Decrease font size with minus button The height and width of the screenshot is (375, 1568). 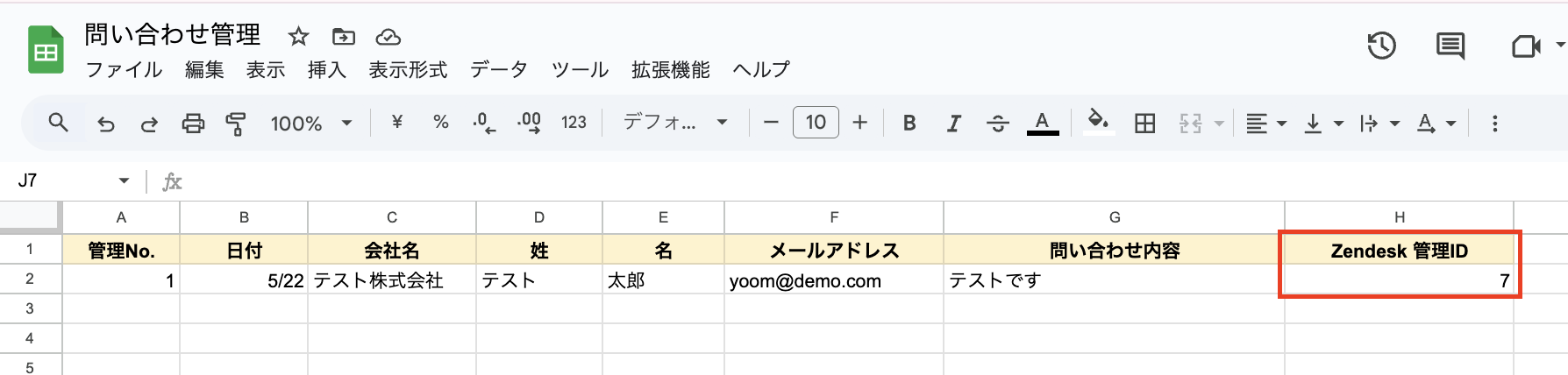[x=771, y=123]
